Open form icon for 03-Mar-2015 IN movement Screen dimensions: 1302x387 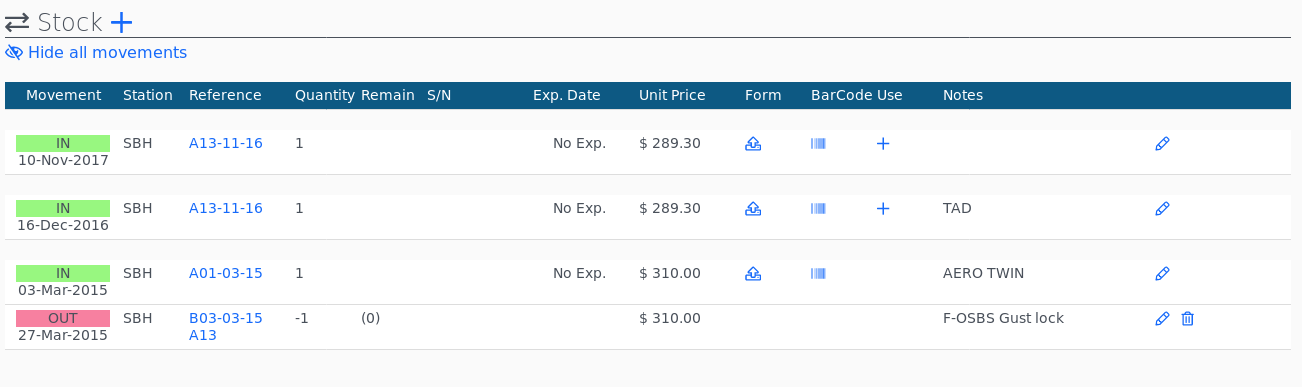coord(754,274)
